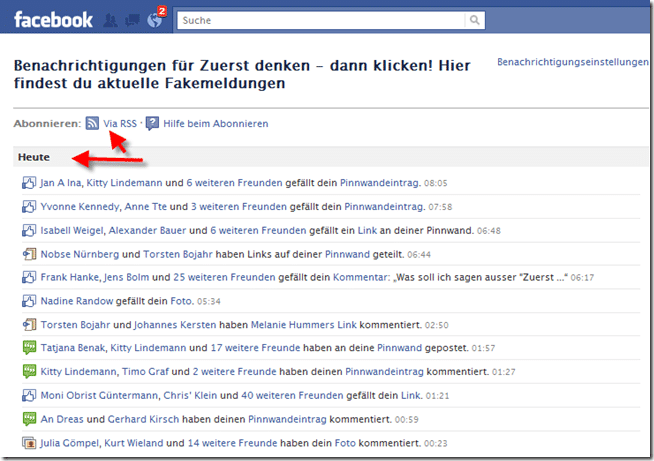Viewport: 654px width, 461px height.
Task: Click comment icon beside Tatjana Benak notification
Action: coord(29,348)
